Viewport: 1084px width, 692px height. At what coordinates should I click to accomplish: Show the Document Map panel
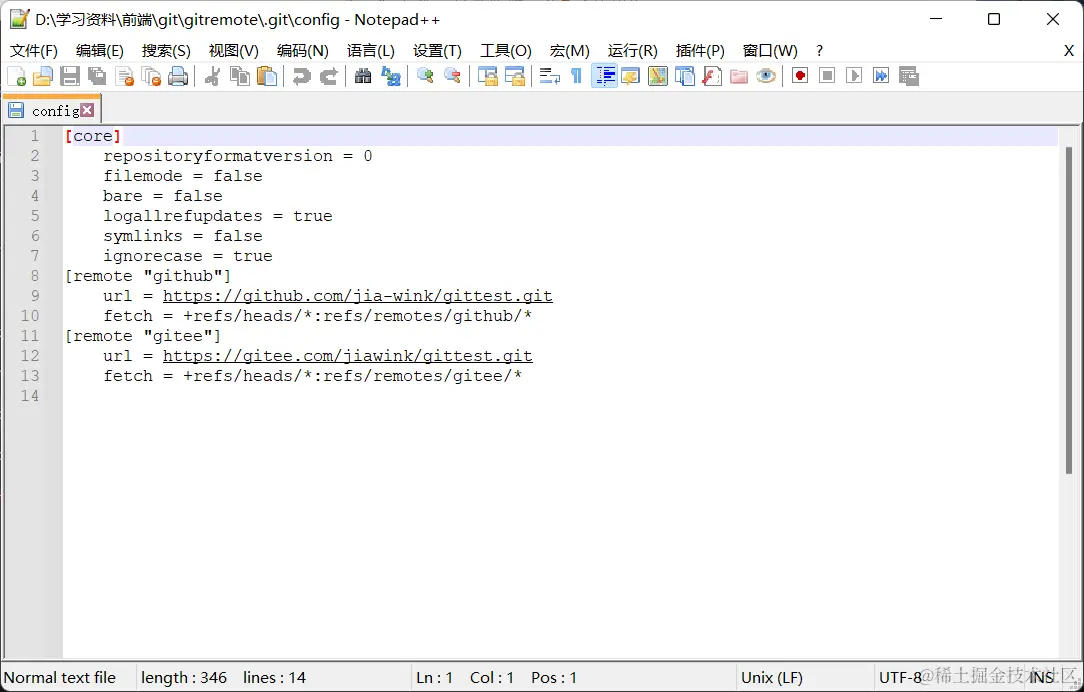pyautogui.click(x=658, y=76)
